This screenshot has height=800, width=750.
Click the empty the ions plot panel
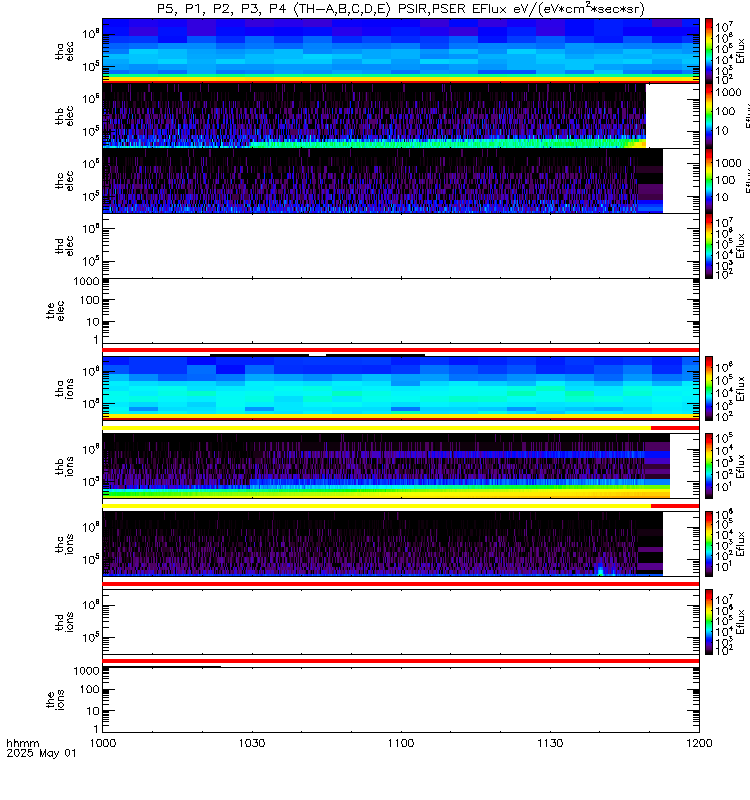[401, 700]
